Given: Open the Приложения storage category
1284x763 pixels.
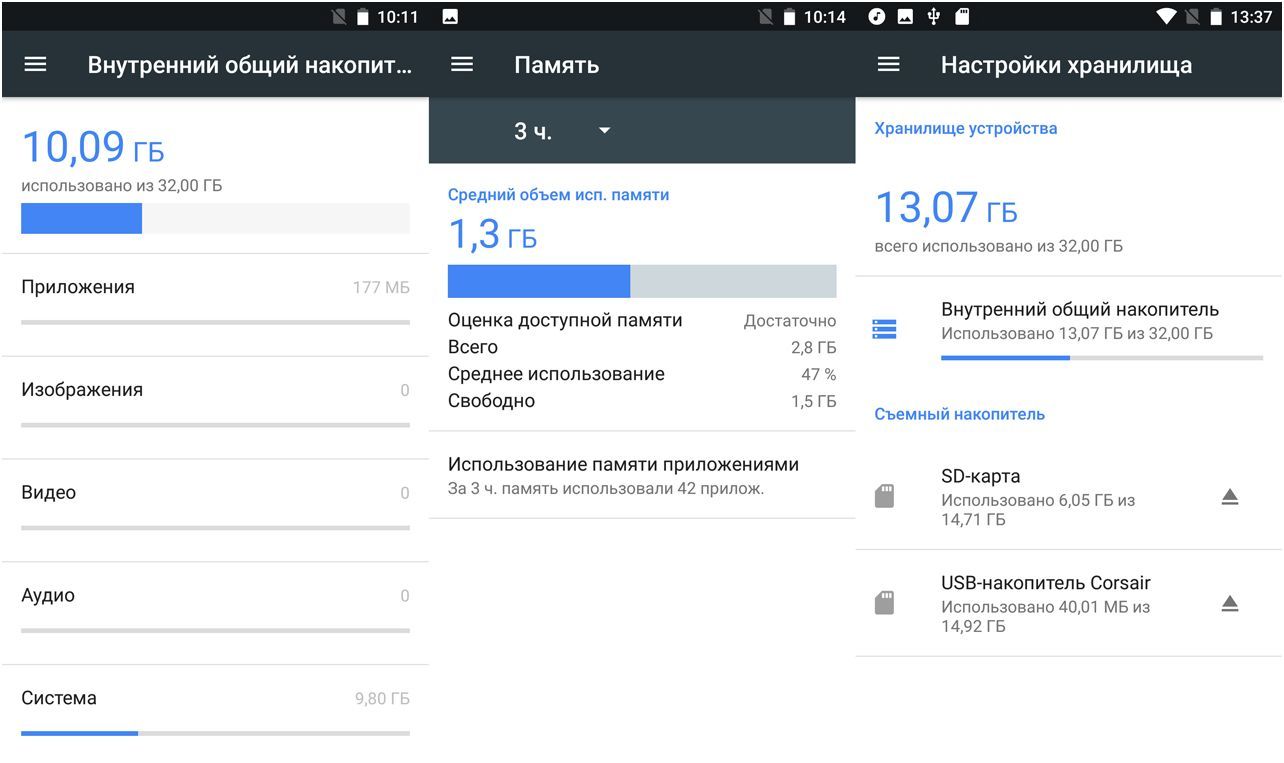Looking at the screenshot, I should point(215,286).
